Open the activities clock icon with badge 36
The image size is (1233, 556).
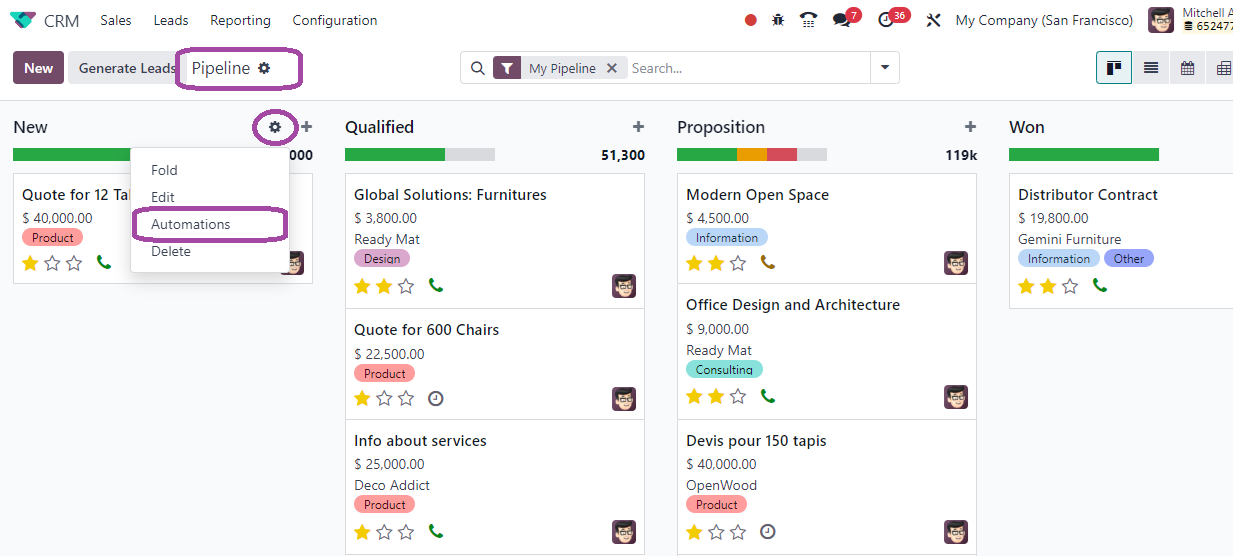(x=886, y=20)
